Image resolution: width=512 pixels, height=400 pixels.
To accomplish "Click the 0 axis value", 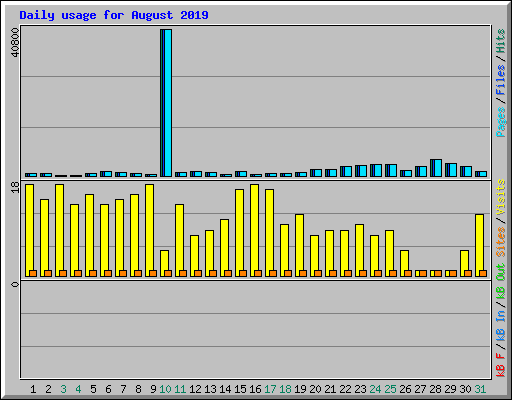I will pos(15,284).
